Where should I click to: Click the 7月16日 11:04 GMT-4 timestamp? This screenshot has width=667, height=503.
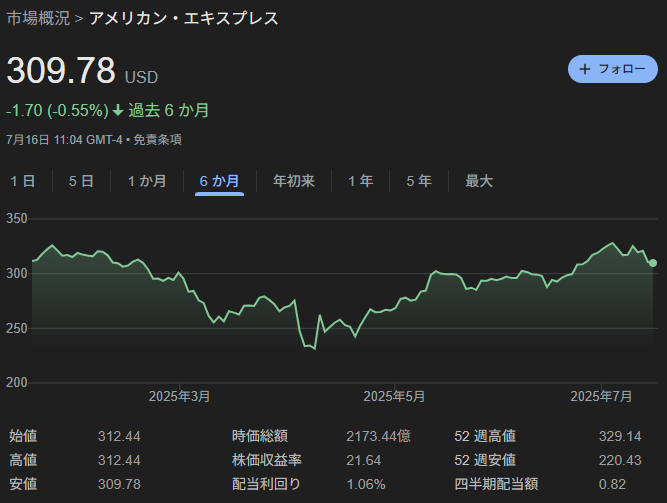point(64,140)
